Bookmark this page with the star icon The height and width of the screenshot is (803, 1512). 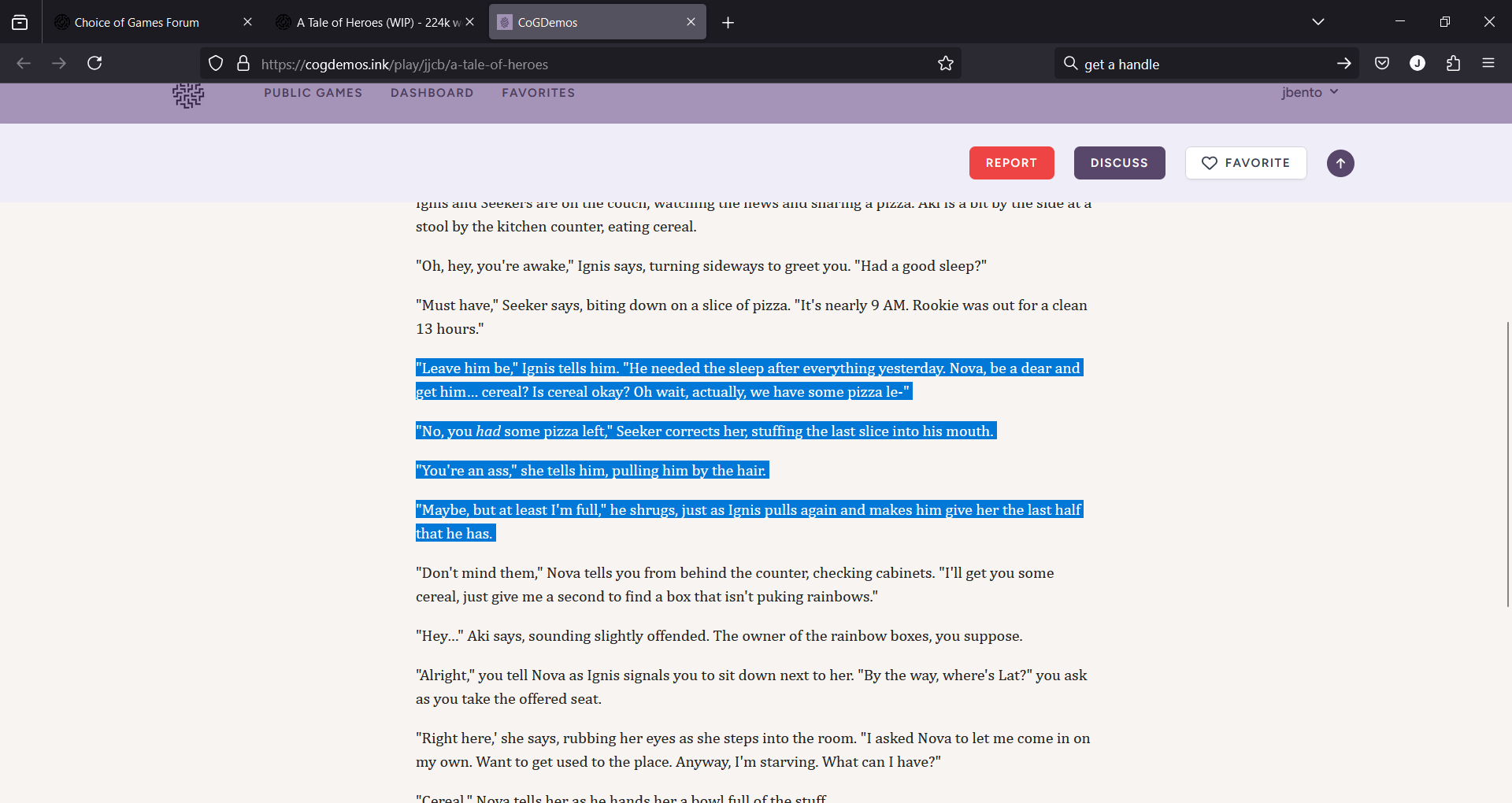coord(946,64)
